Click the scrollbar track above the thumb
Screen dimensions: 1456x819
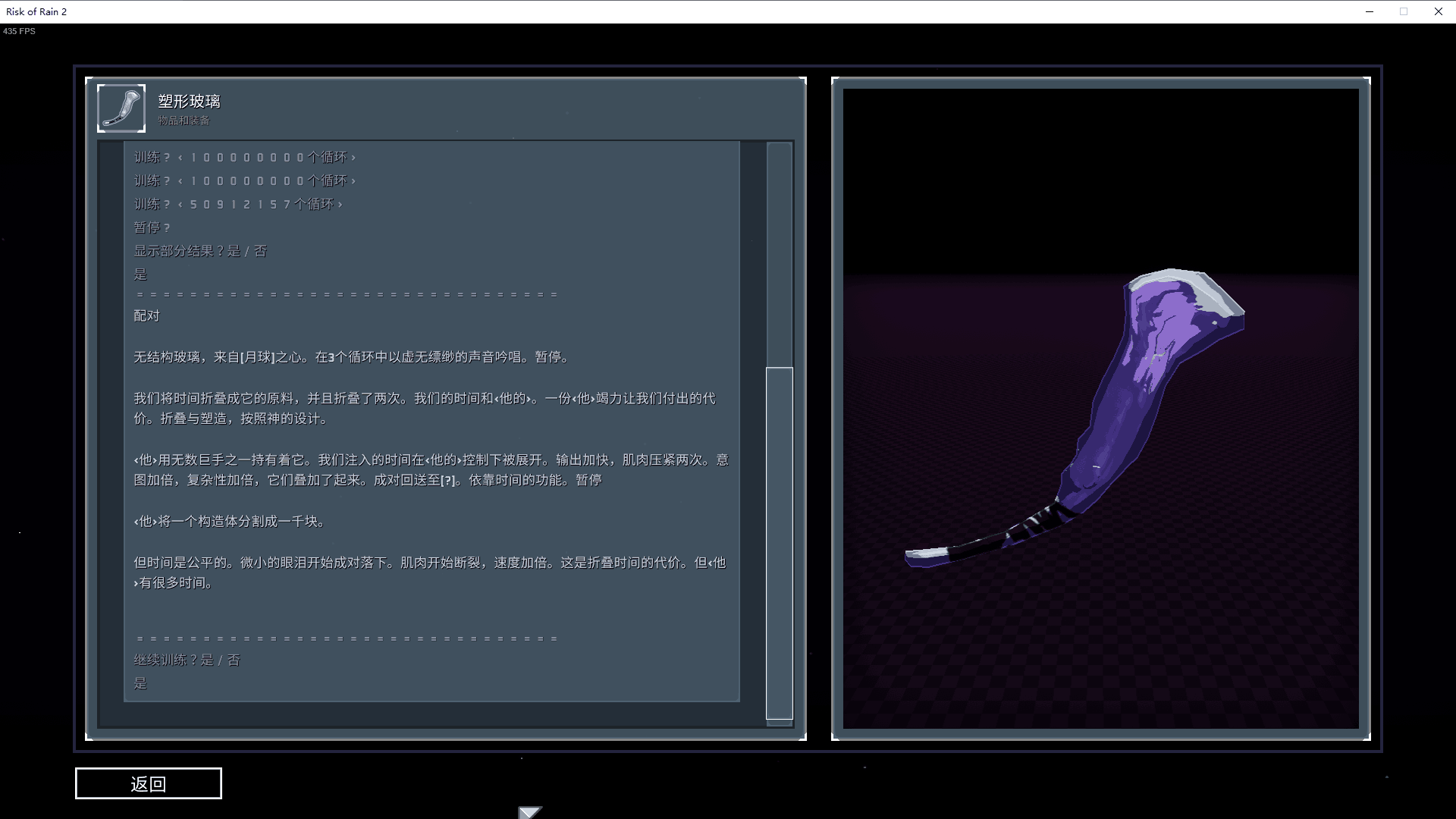point(780,255)
